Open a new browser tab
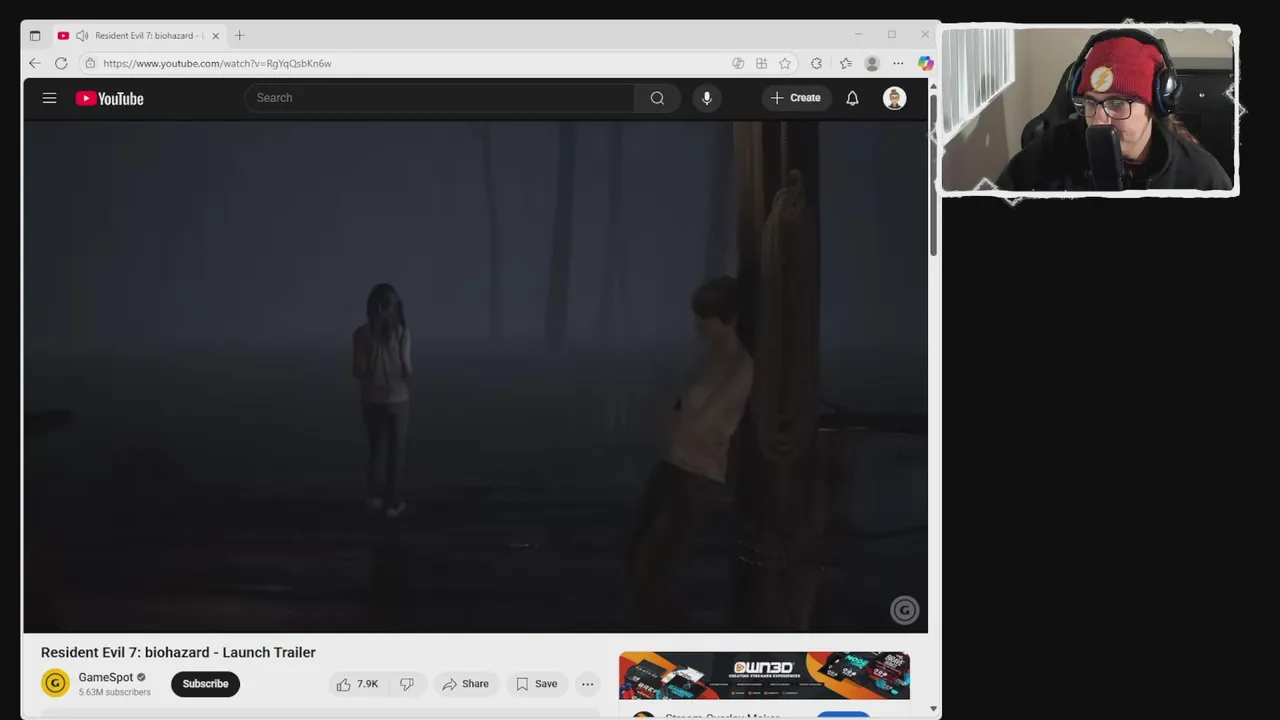The width and height of the screenshot is (1280, 720). tap(239, 35)
